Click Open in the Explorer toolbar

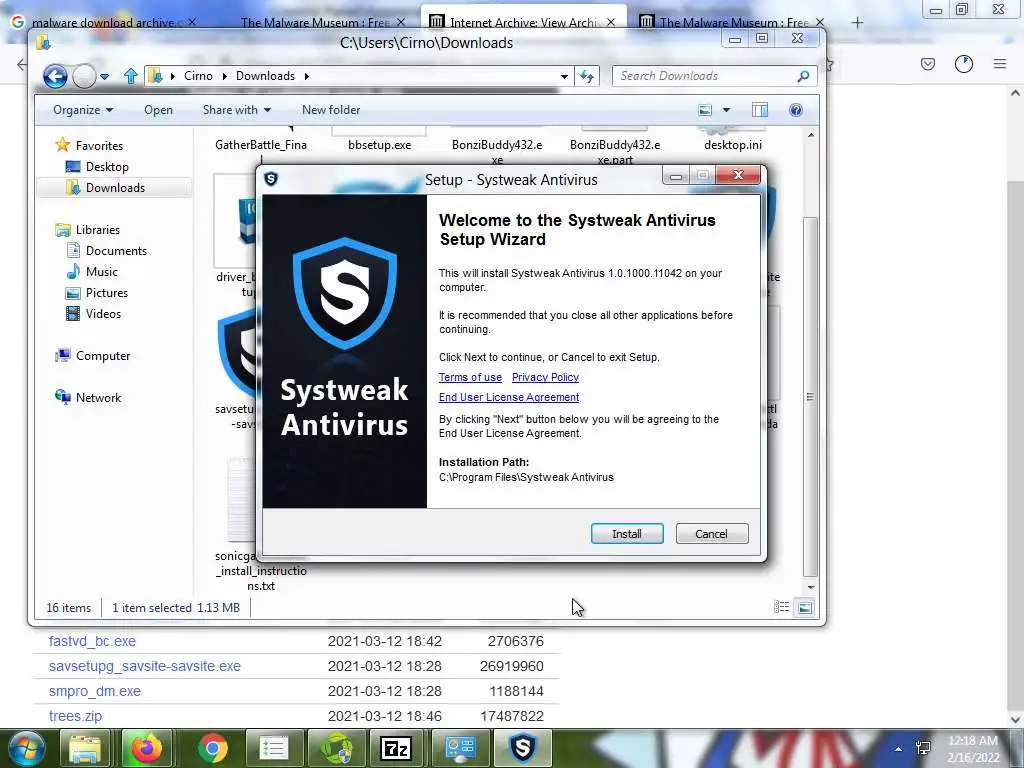[158, 110]
